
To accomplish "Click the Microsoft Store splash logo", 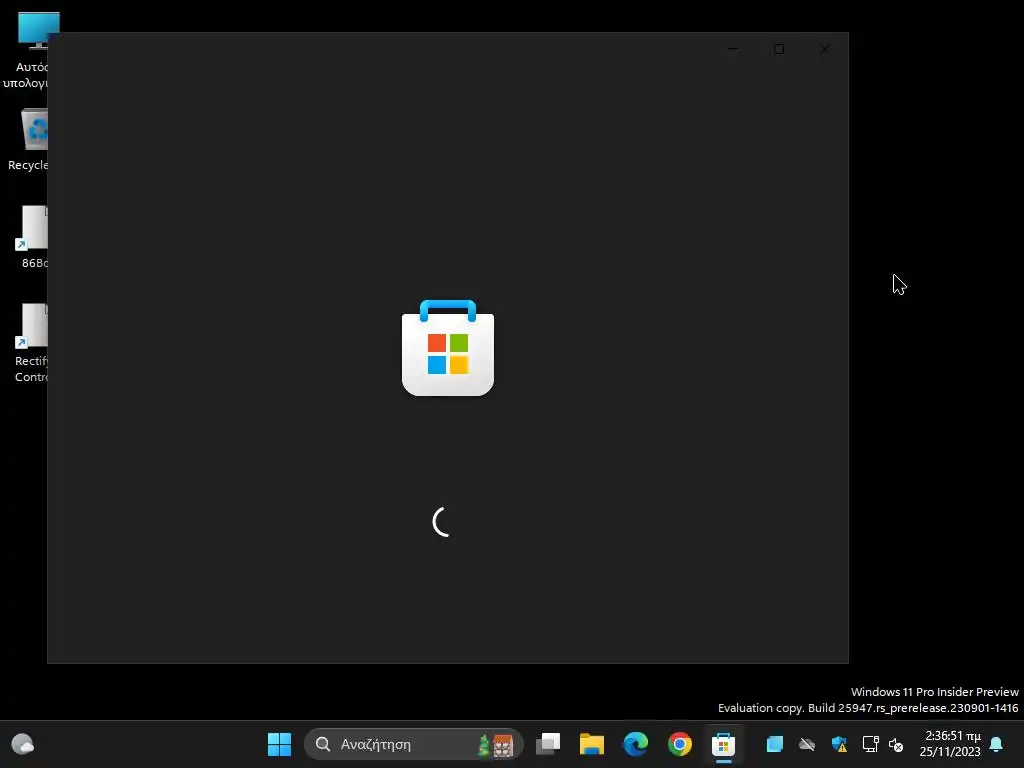I will tap(448, 347).
